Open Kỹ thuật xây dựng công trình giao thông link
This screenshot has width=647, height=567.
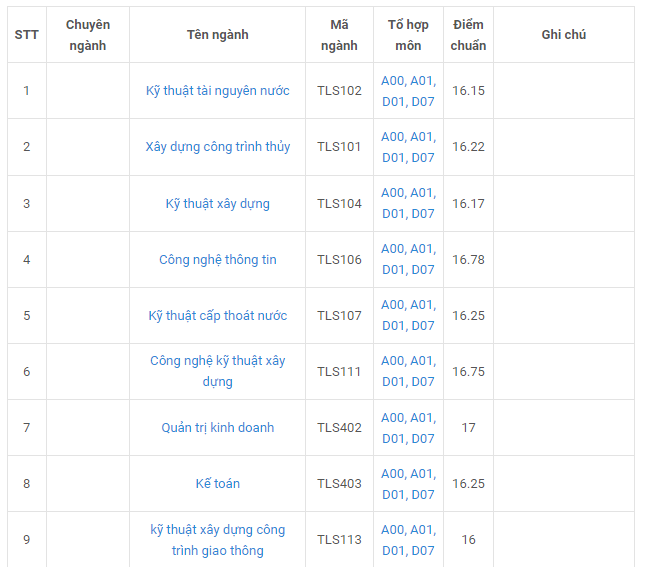(217, 540)
